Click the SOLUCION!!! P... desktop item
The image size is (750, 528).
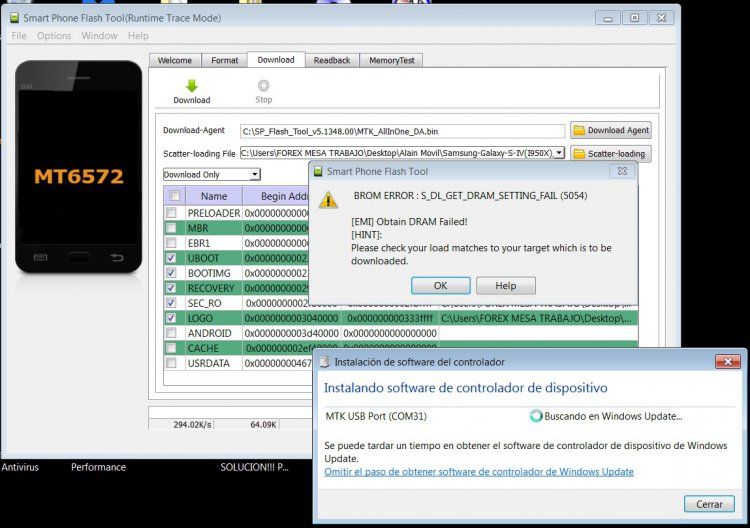click(254, 467)
